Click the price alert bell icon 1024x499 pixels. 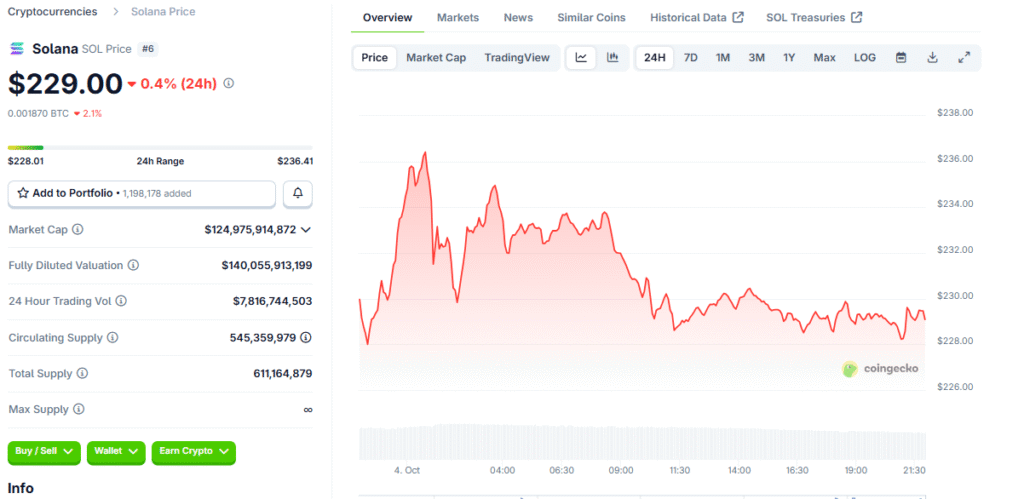(298, 193)
